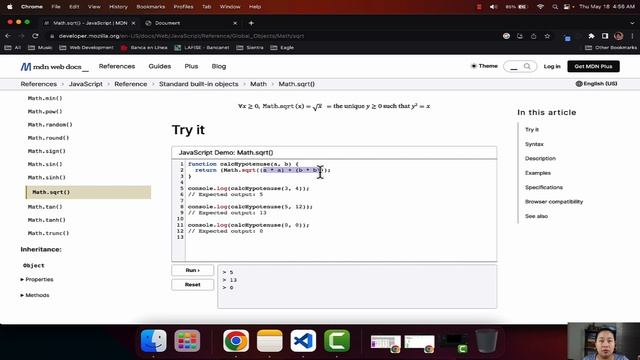
Task: Open the Window menu in menu bar
Action: pyautogui.click(x=230, y=7)
